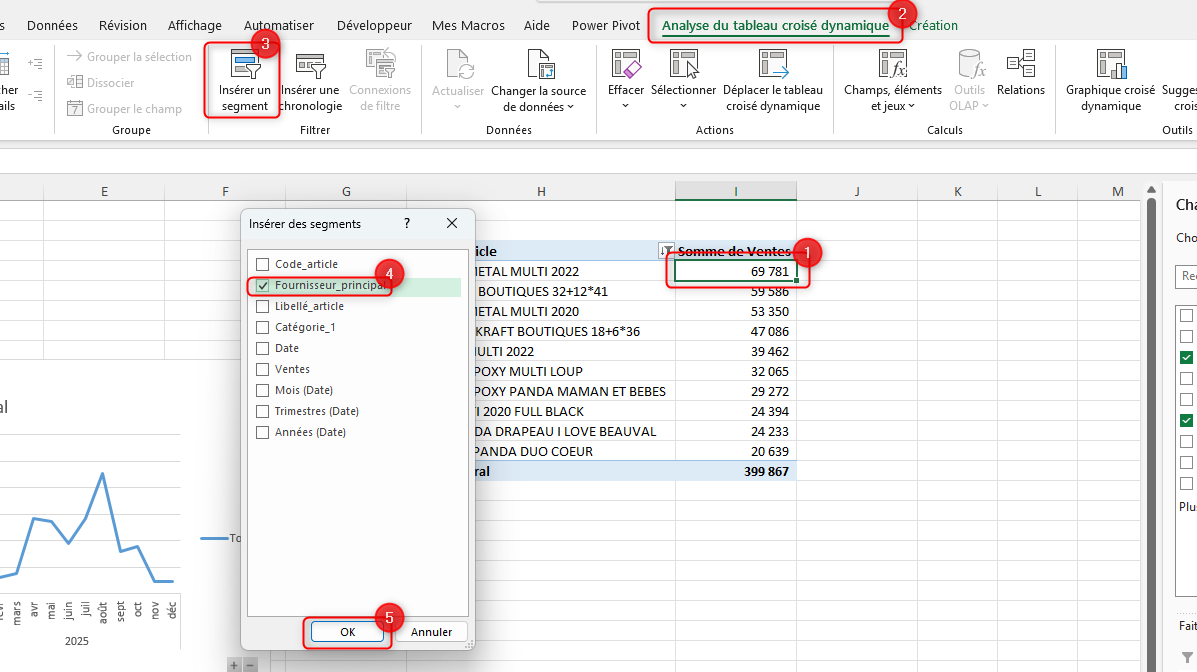Check the Trimestres (Date) checkbox
The width and height of the screenshot is (1197, 672).
point(263,412)
